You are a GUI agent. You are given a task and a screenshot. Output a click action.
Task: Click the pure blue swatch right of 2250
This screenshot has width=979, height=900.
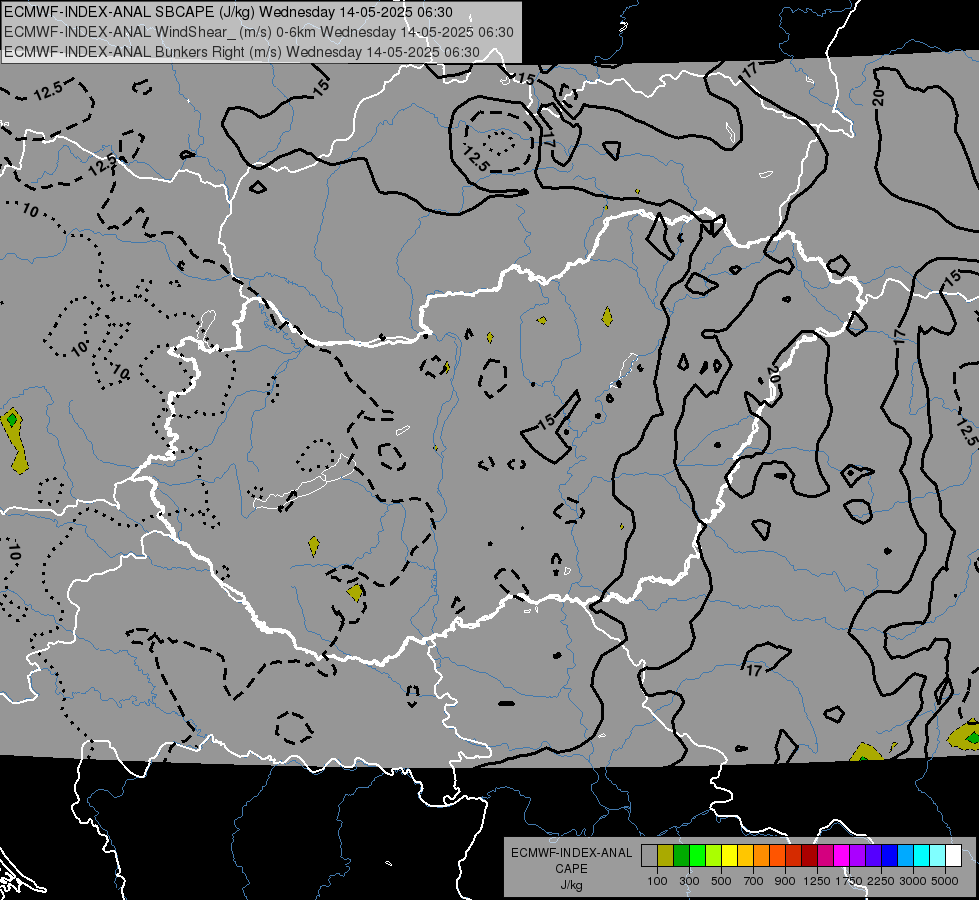[890, 856]
